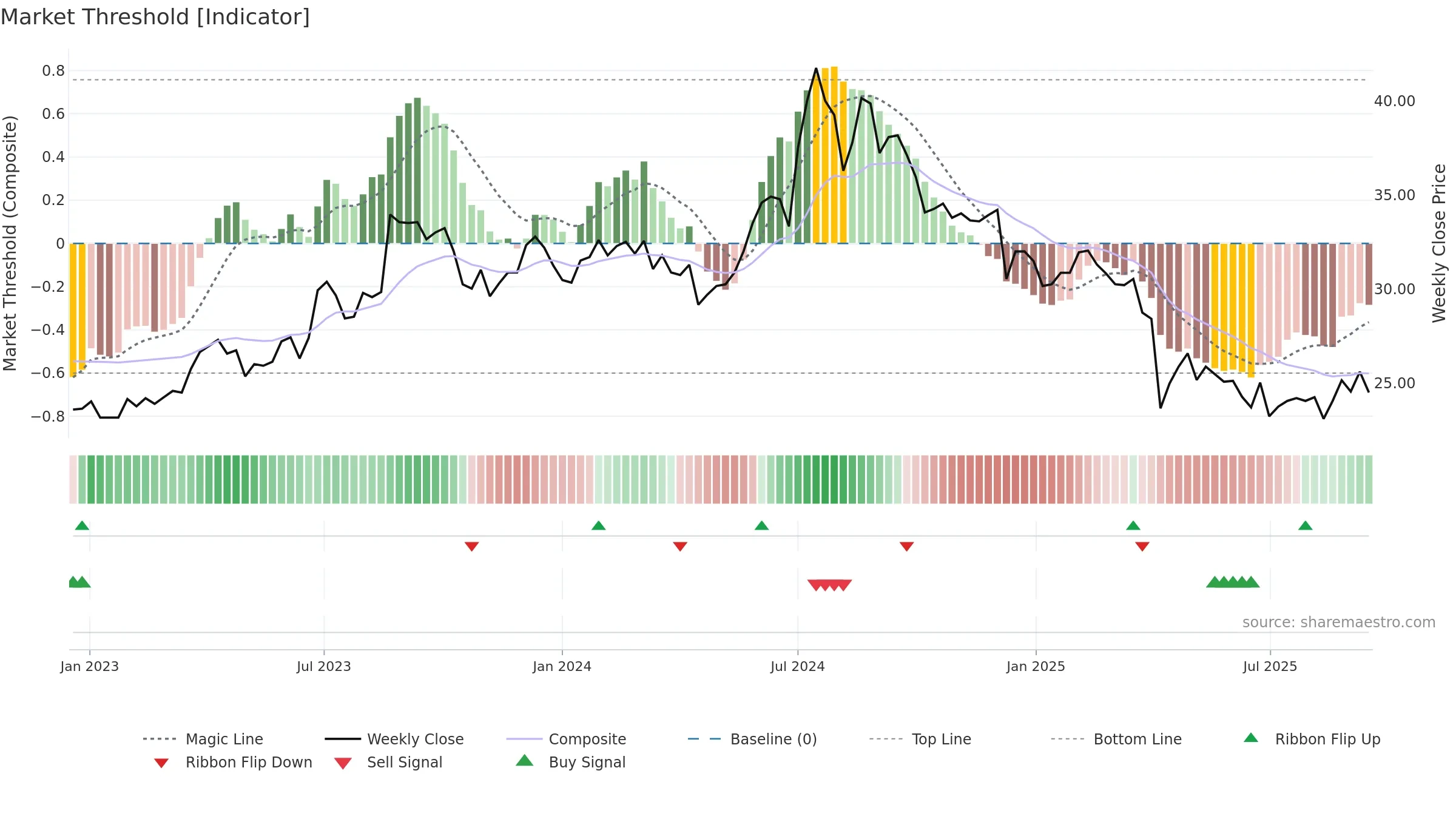Click the ribbon flip up marker at Jan 2023
Viewport: 1456px width, 819px height.
click(82, 525)
